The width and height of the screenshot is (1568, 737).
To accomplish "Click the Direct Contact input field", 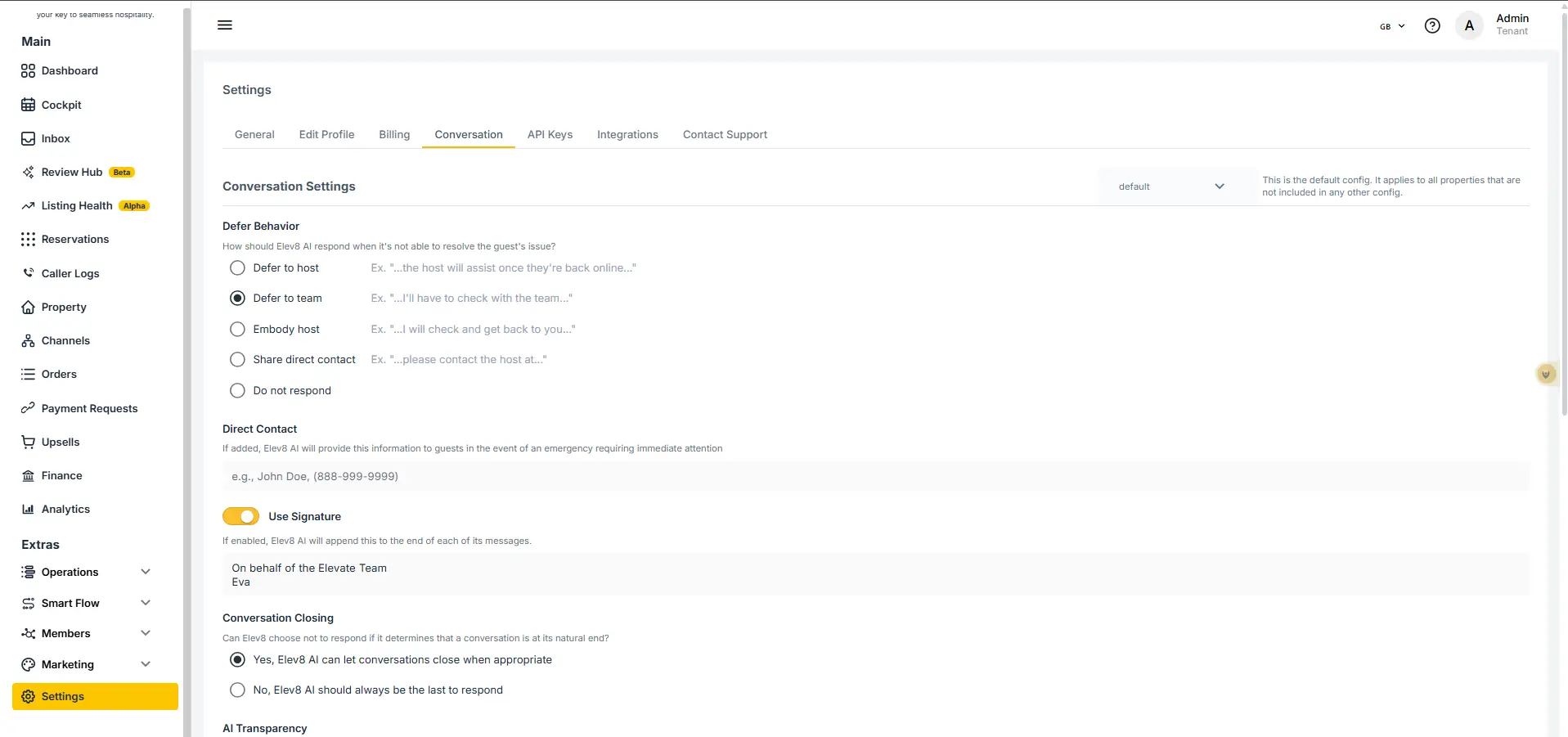I will (875, 476).
